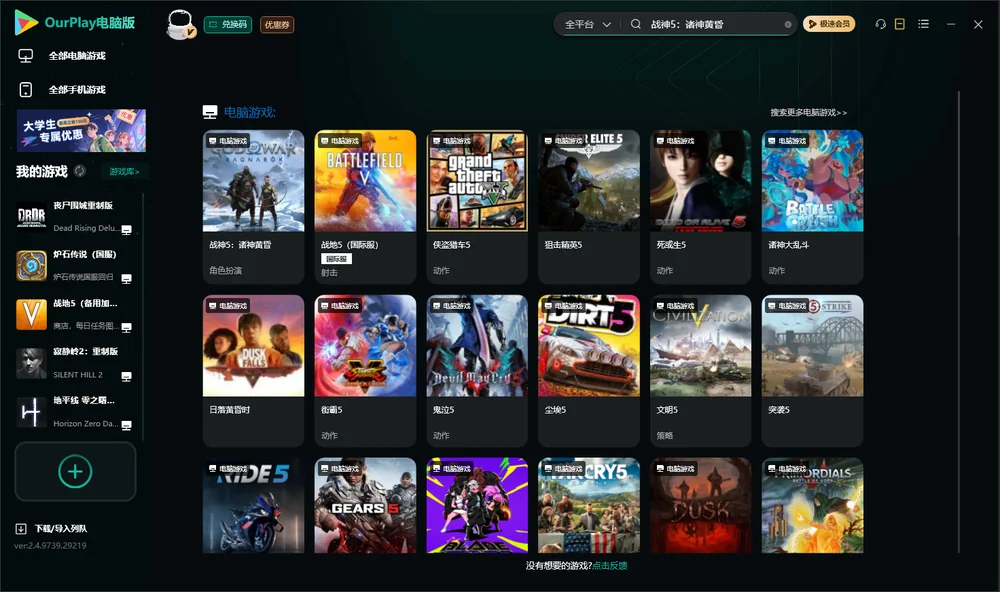Open 文明5 Civilization V card
Viewport: 1000px width, 592px height.
pos(700,371)
